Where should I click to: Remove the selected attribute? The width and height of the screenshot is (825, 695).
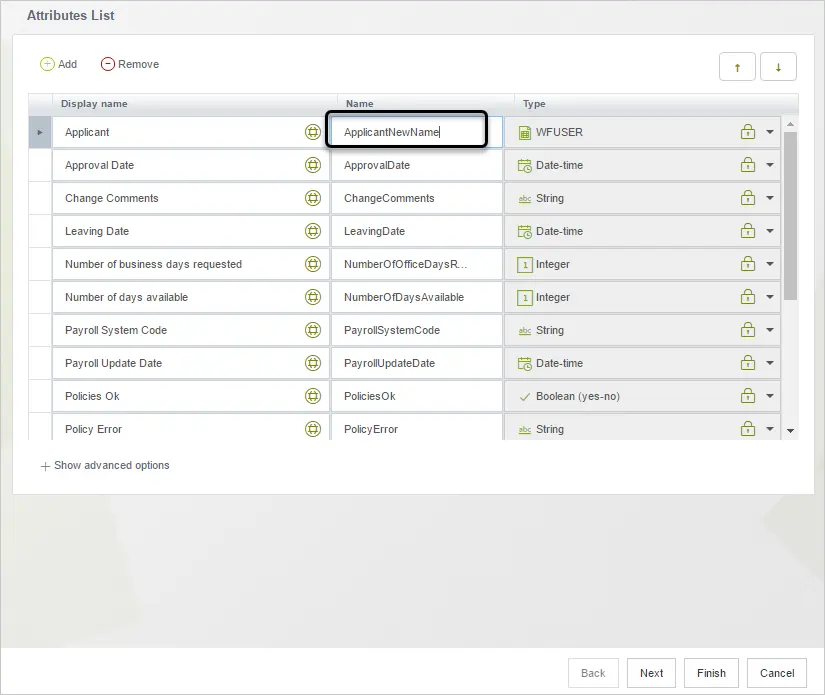(130, 64)
